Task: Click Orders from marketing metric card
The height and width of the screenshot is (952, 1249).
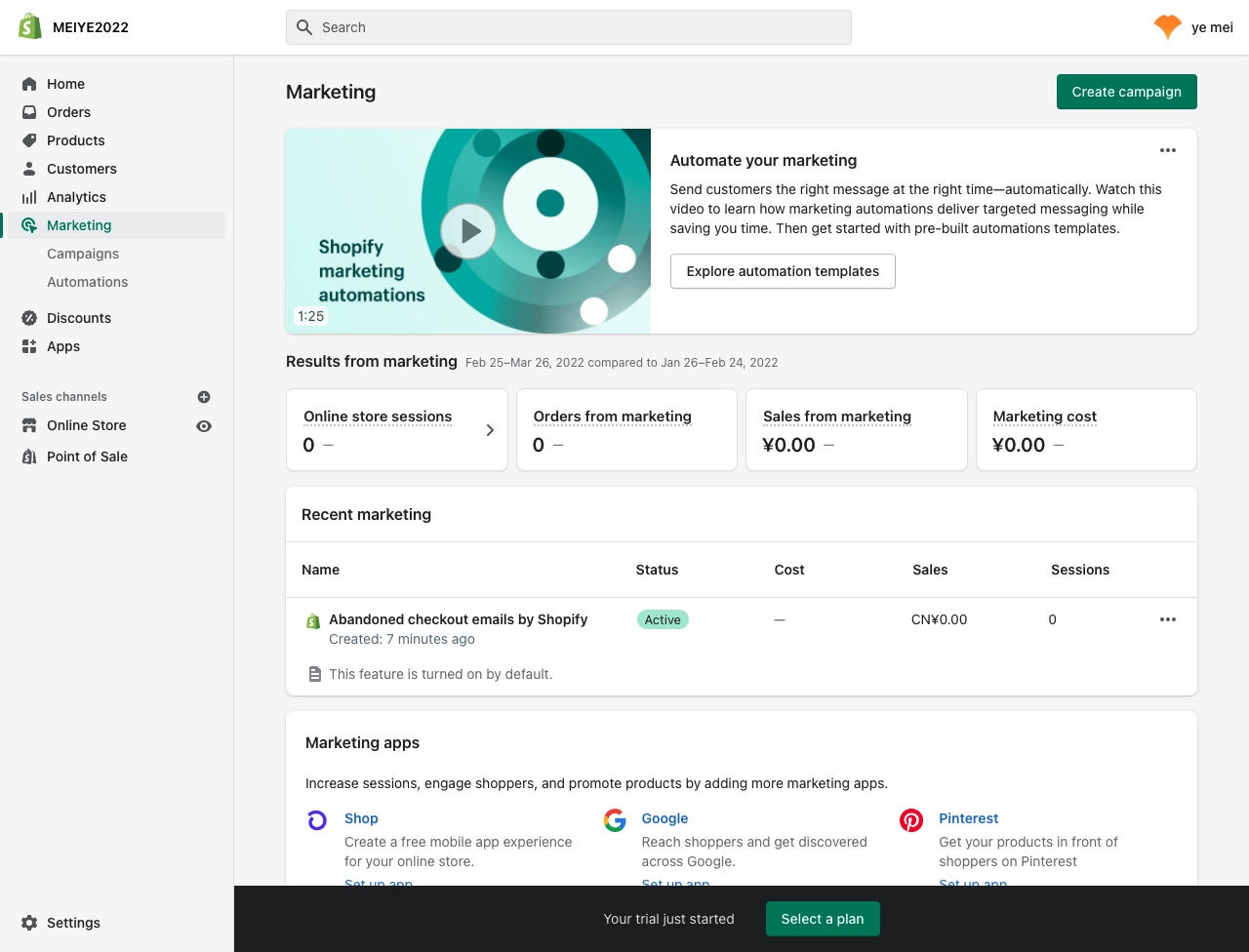Action: (626, 430)
